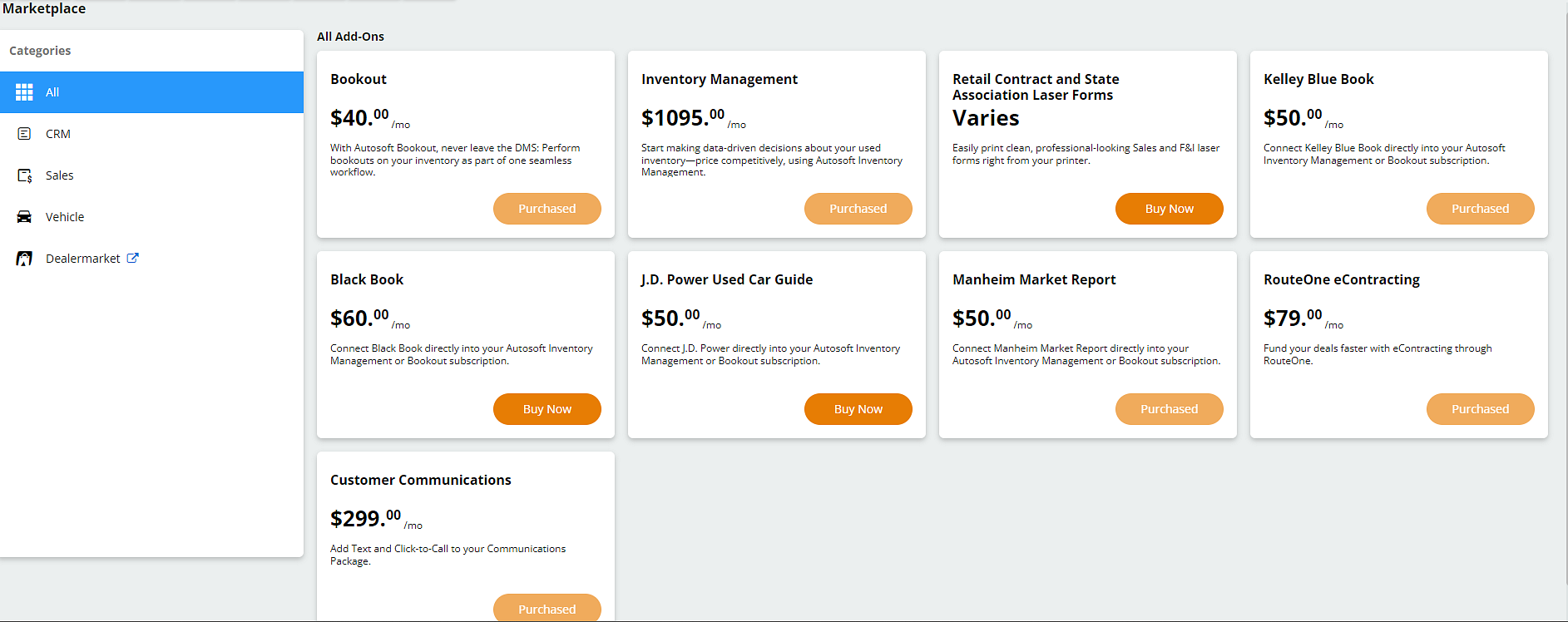Viewport: 1568px width, 622px height.
Task: Click Purchased on Manheim Market Report
Action: (1169, 408)
